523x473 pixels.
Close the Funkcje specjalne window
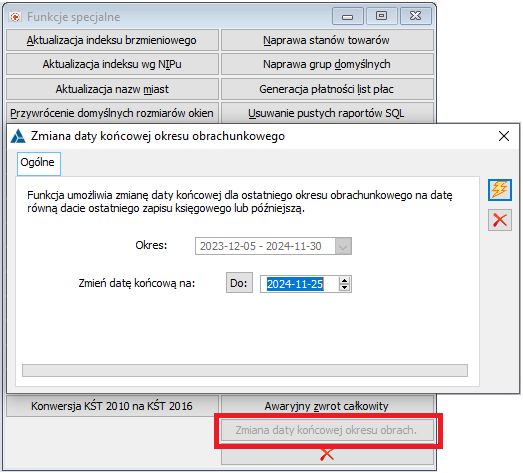[416, 16]
